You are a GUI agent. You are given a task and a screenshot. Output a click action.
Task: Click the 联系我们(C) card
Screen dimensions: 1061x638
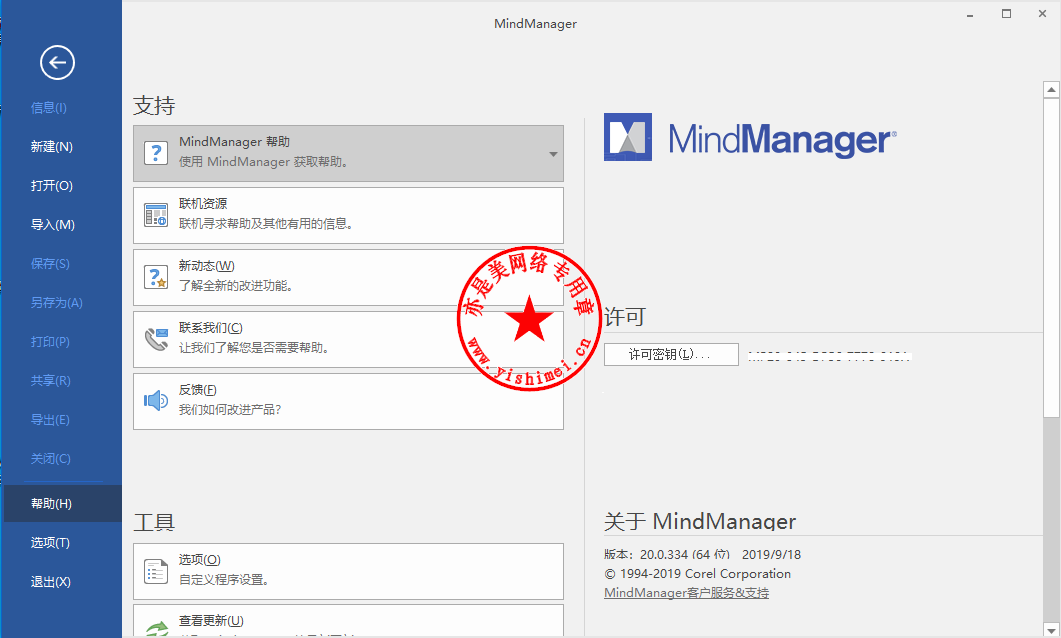[x=348, y=339]
